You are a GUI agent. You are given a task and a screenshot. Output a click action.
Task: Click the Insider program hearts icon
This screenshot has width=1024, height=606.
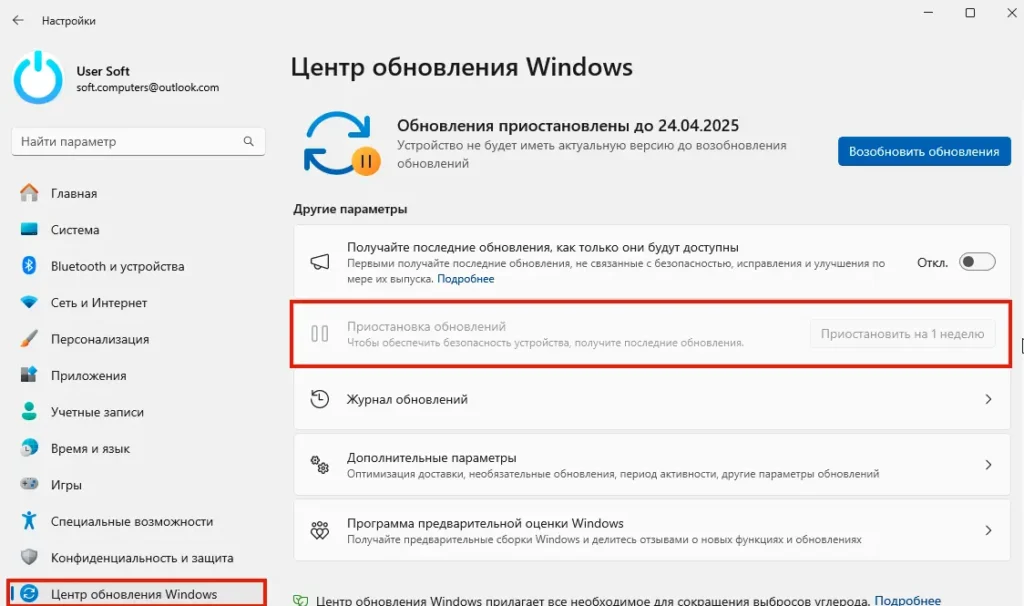(x=319, y=530)
